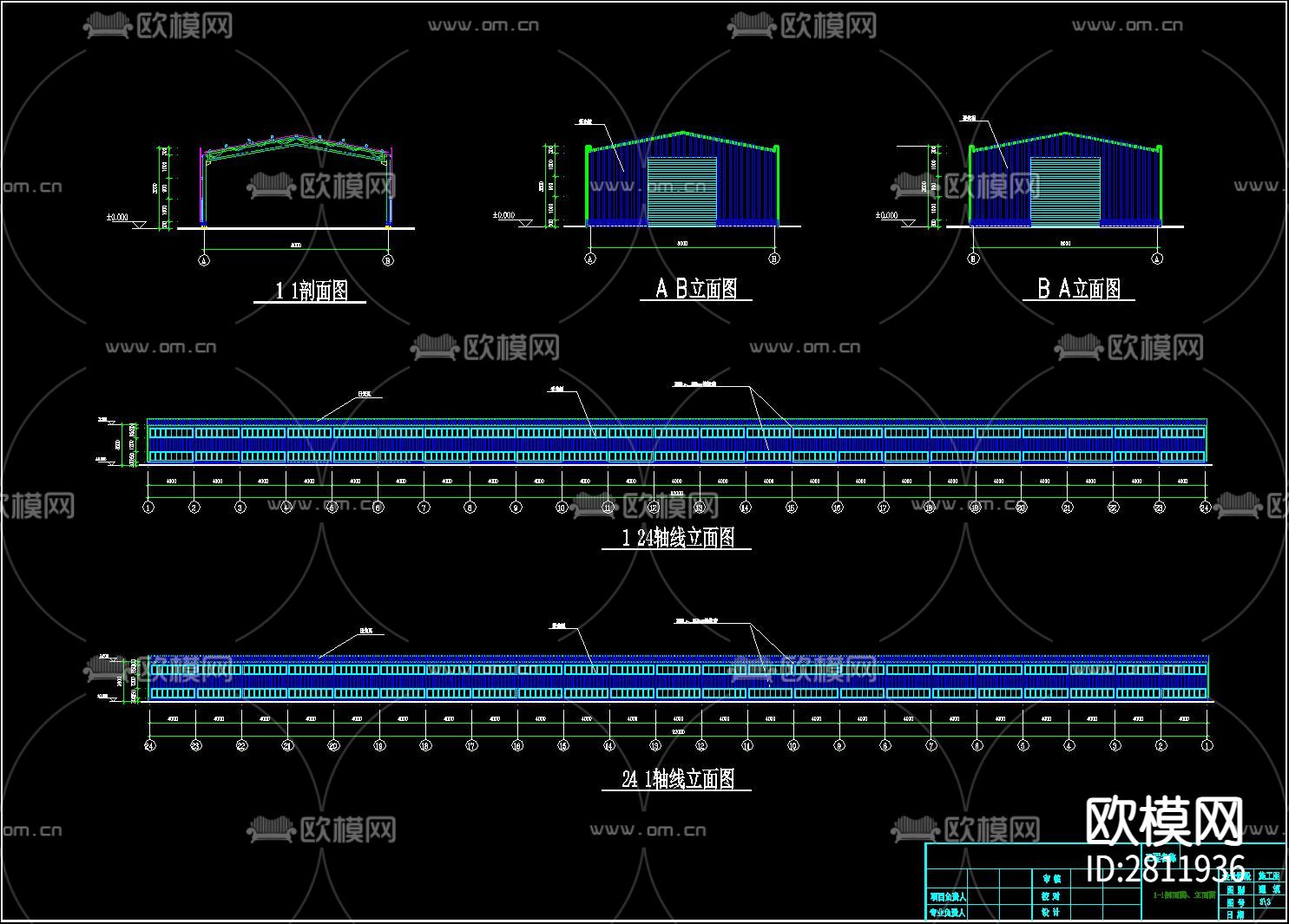Click the "审核" cell in the title block
The image size is (1289, 924).
click(1050, 879)
